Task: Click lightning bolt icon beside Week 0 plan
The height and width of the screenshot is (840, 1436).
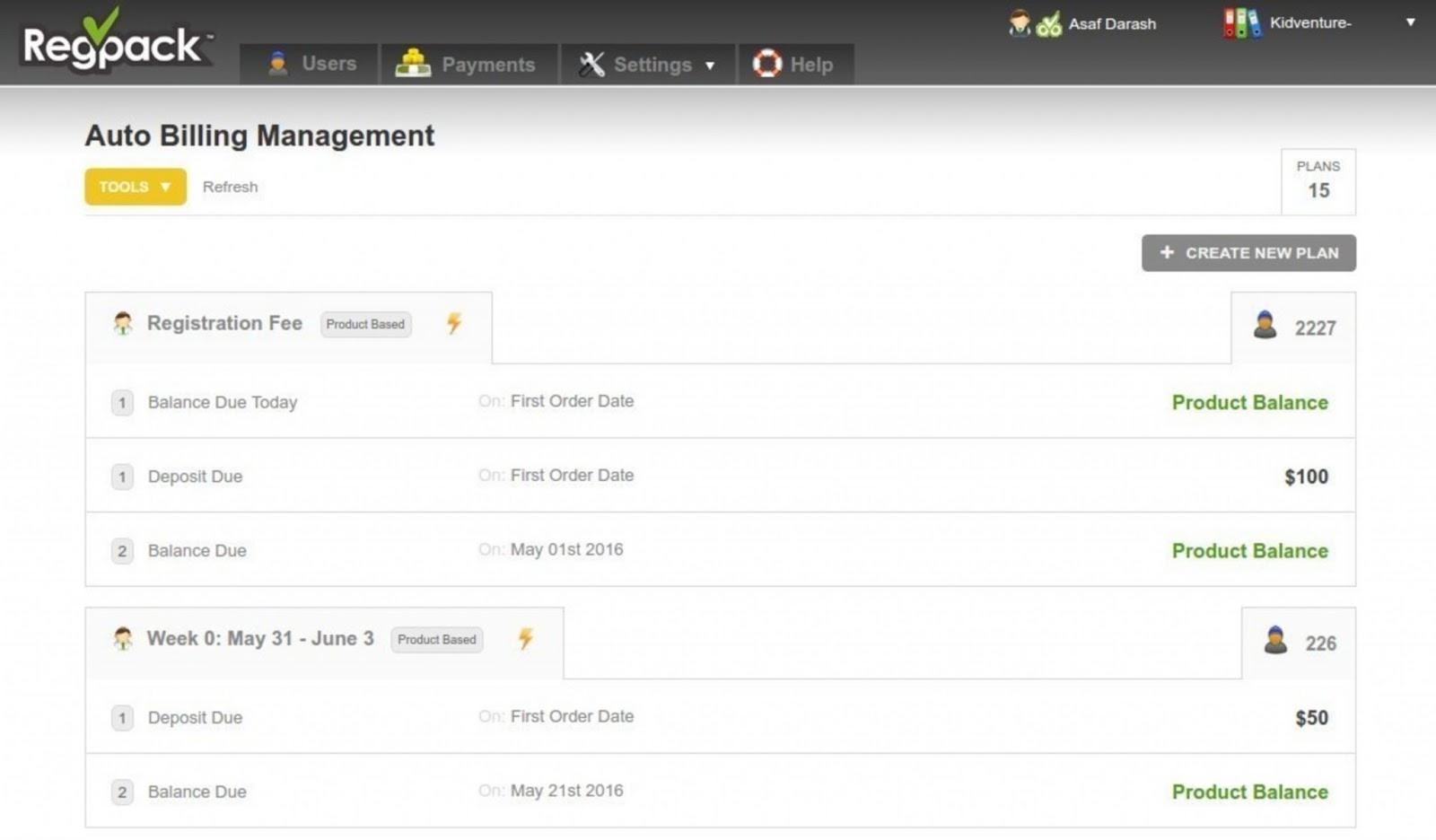Action: (x=526, y=638)
